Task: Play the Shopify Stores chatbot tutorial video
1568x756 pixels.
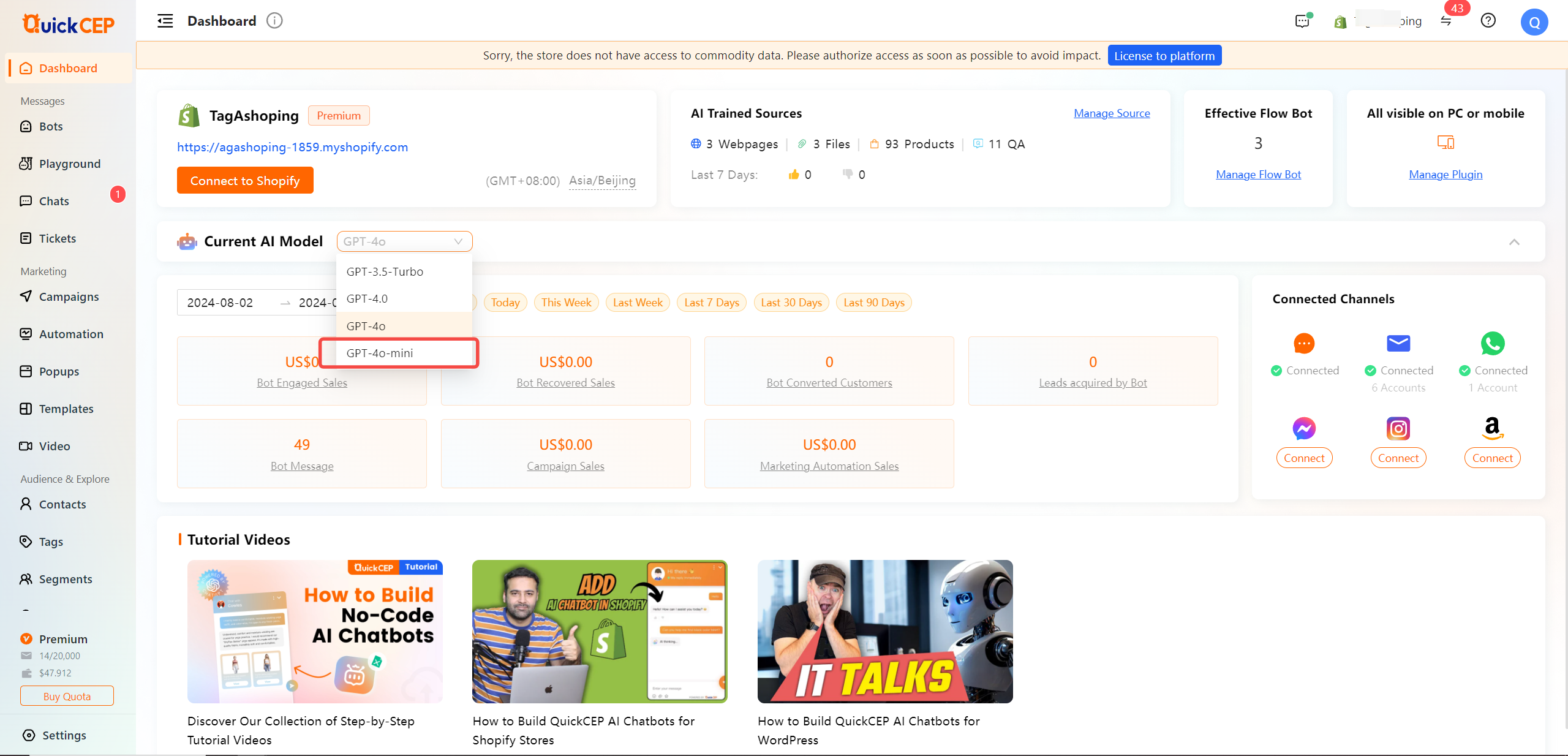Action: pos(600,631)
